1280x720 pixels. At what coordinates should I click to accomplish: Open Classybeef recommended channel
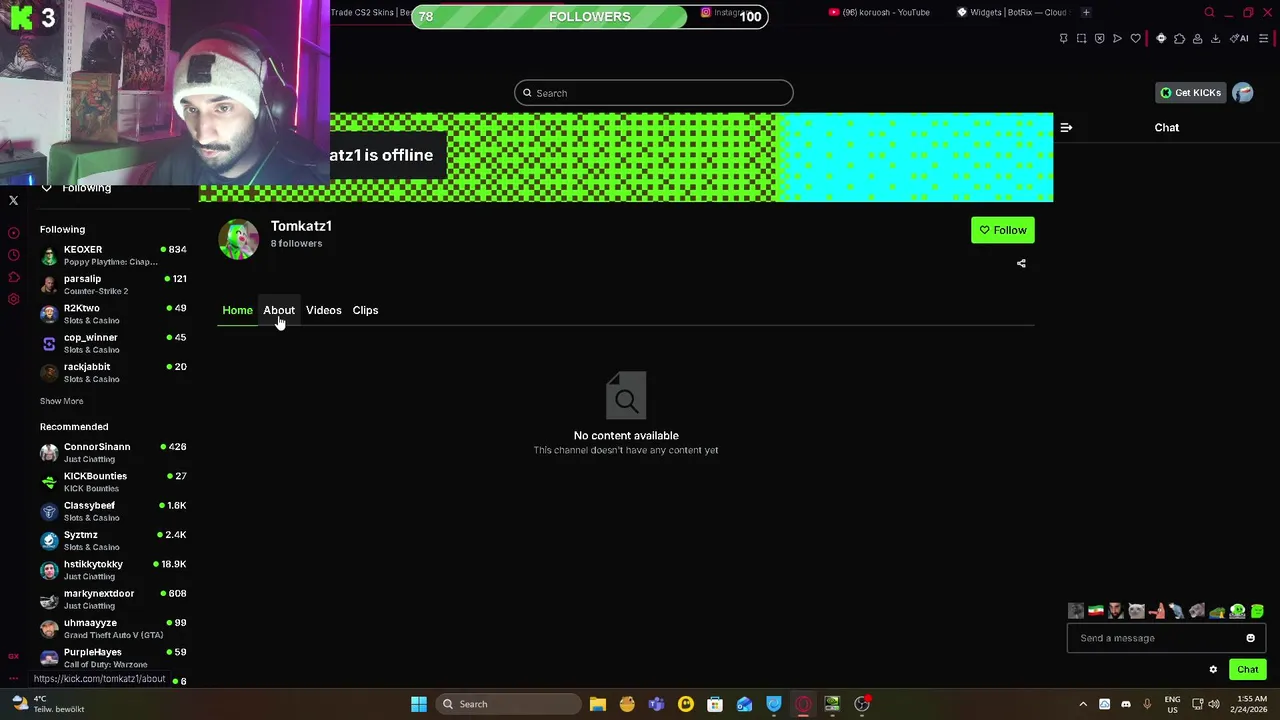coord(113,511)
